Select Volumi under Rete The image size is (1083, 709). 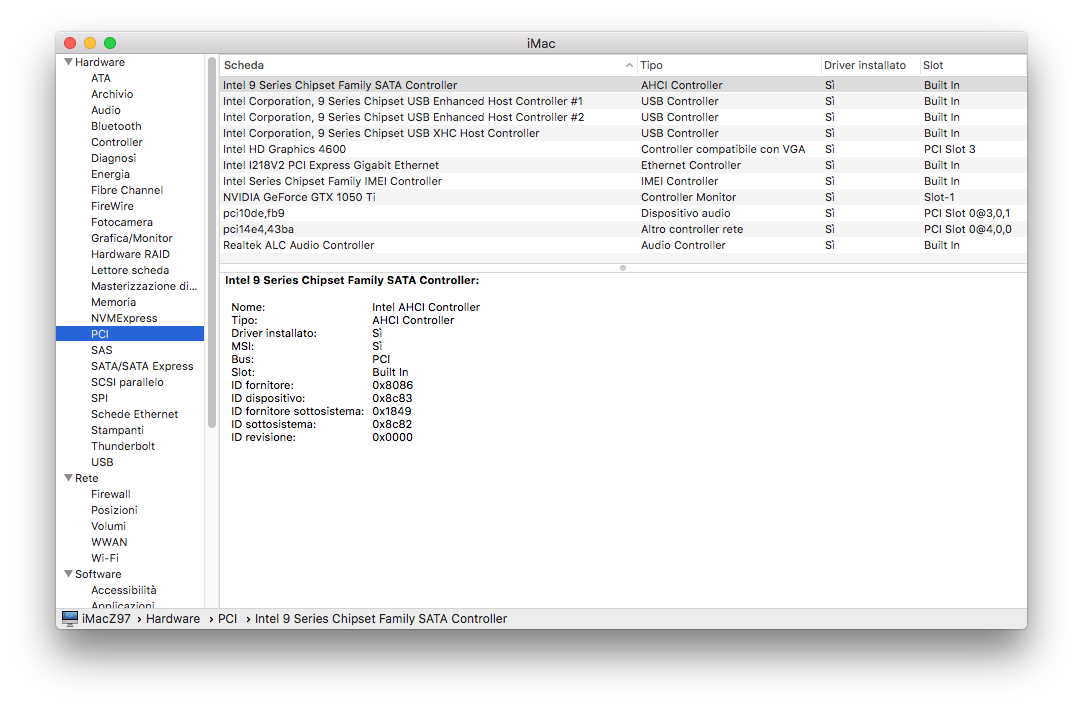108,525
